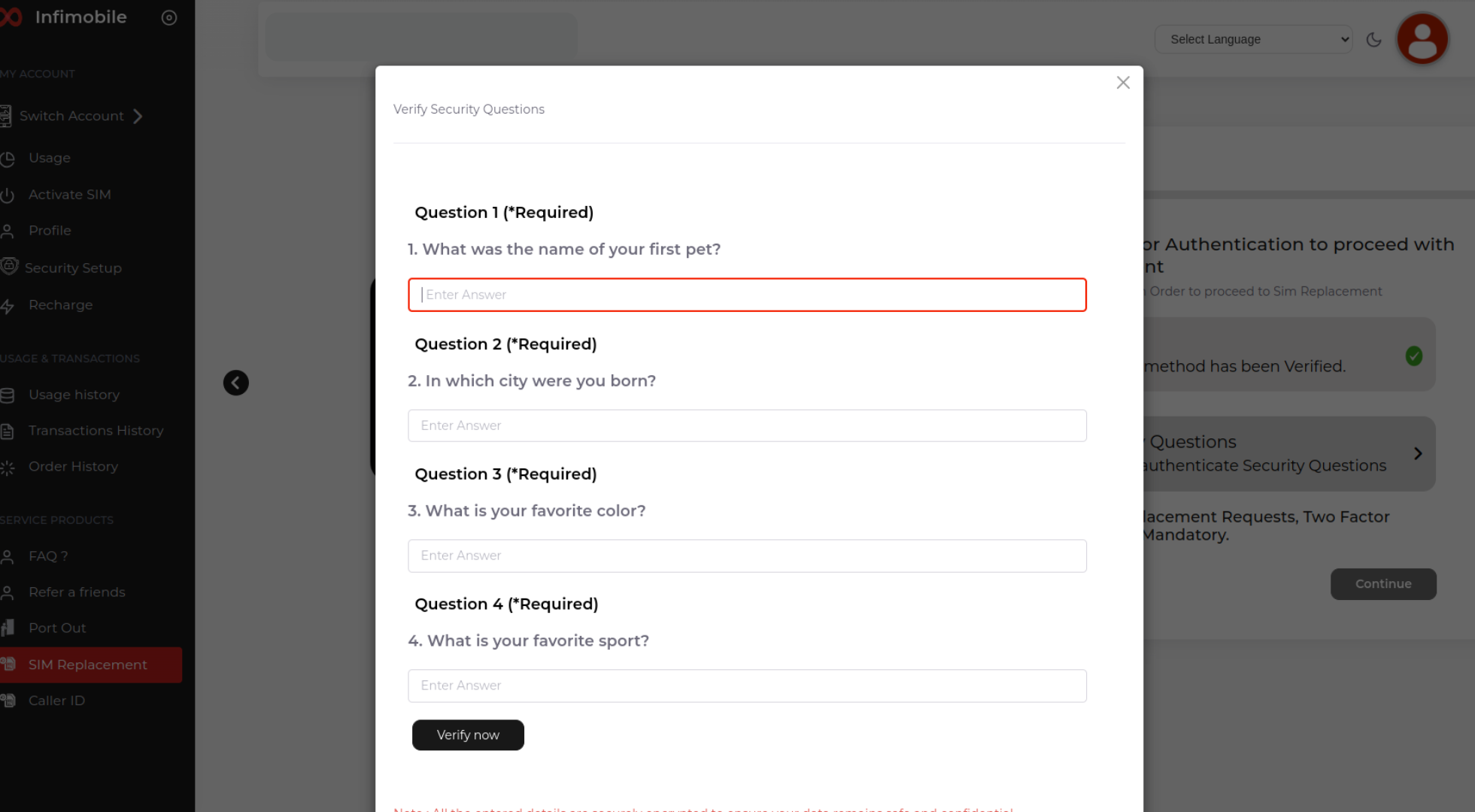Open the Select Language dropdown

point(1253,40)
